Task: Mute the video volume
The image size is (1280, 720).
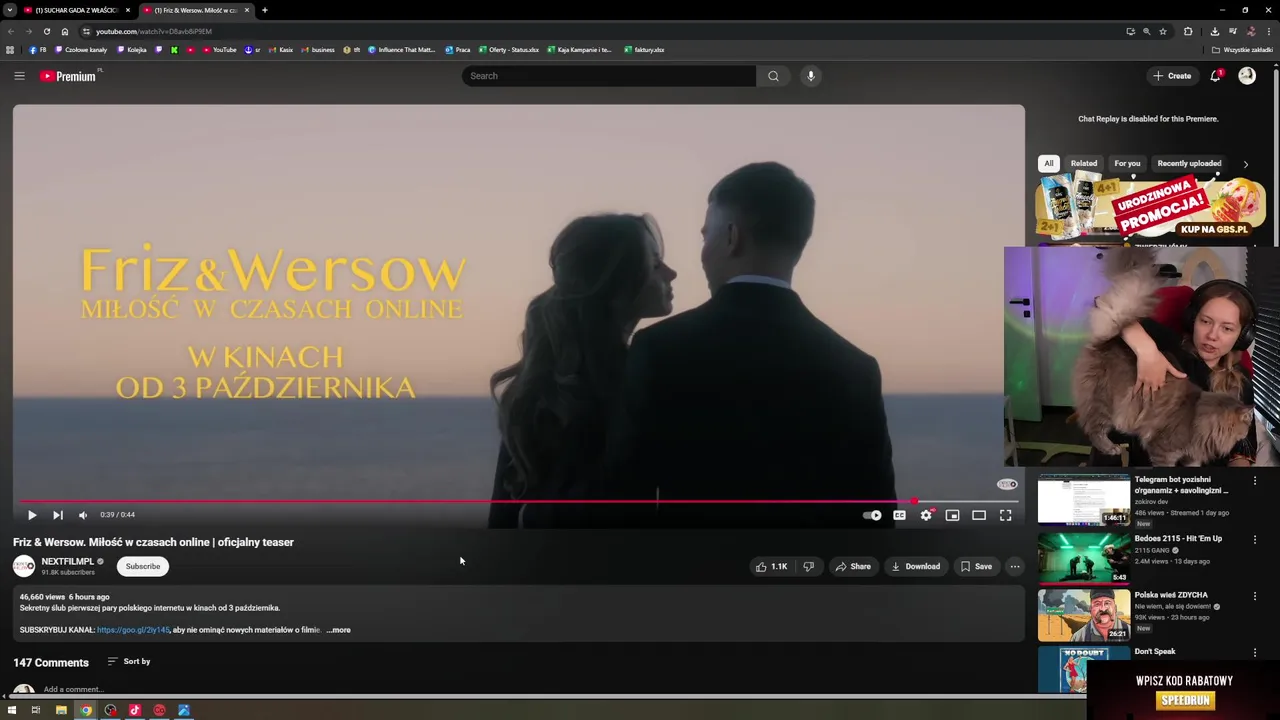Action: [x=83, y=515]
